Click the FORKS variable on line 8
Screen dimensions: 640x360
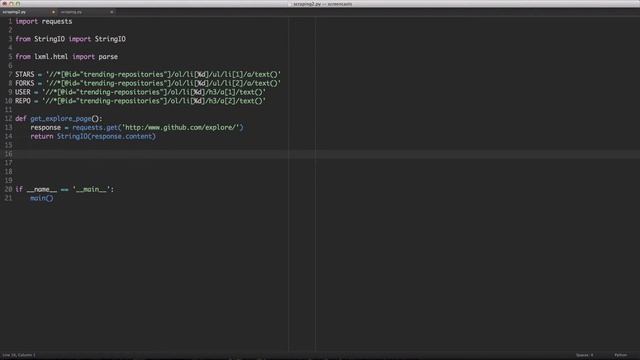pos(24,83)
